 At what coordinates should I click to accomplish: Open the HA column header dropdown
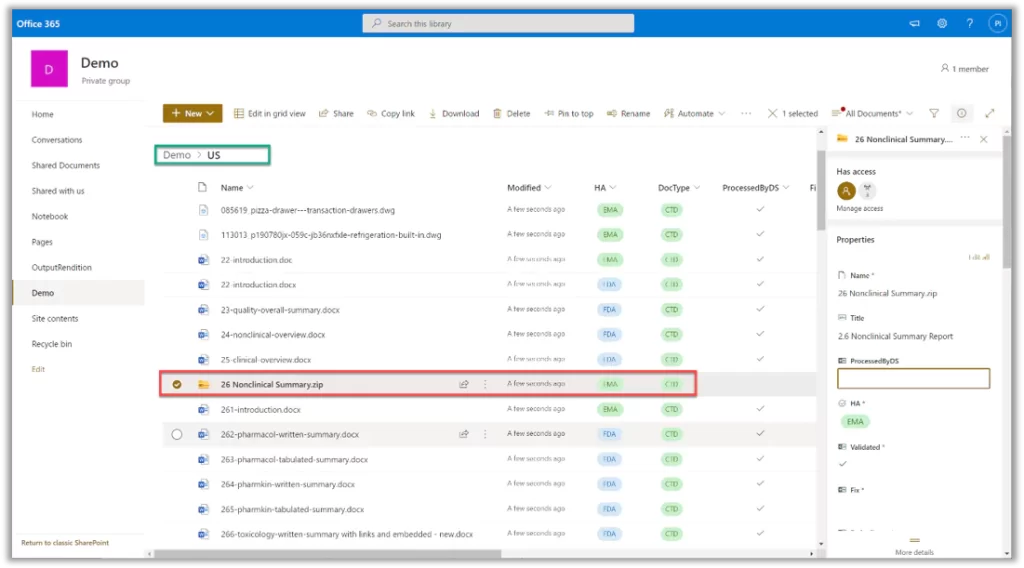[605, 187]
